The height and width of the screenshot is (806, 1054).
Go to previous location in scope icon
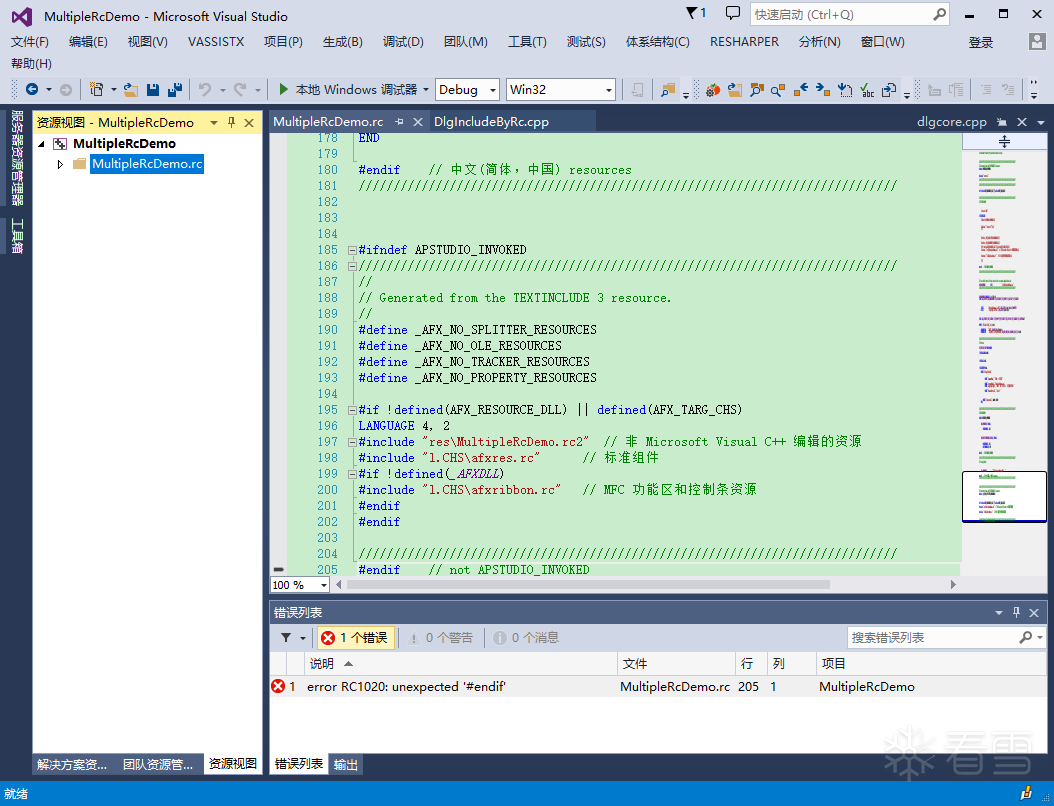[801, 89]
